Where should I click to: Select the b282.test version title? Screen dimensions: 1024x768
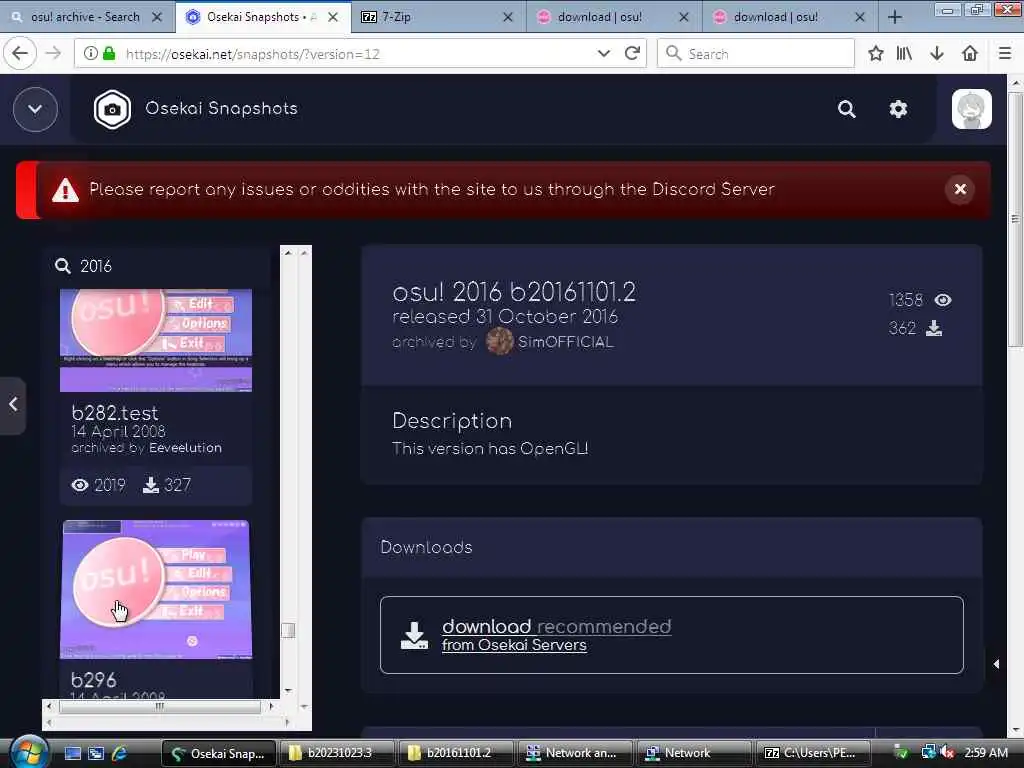tap(115, 413)
